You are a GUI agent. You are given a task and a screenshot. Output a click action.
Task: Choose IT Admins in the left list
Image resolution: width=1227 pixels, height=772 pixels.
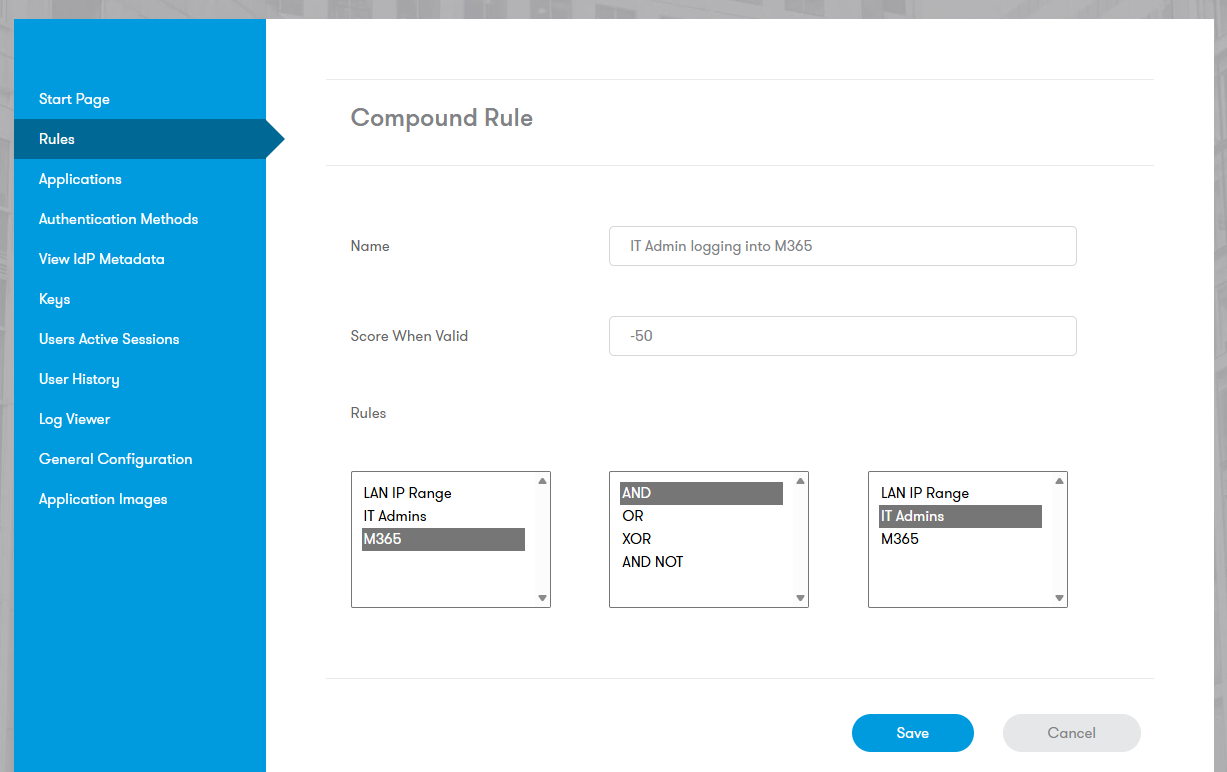pyautogui.click(x=395, y=516)
